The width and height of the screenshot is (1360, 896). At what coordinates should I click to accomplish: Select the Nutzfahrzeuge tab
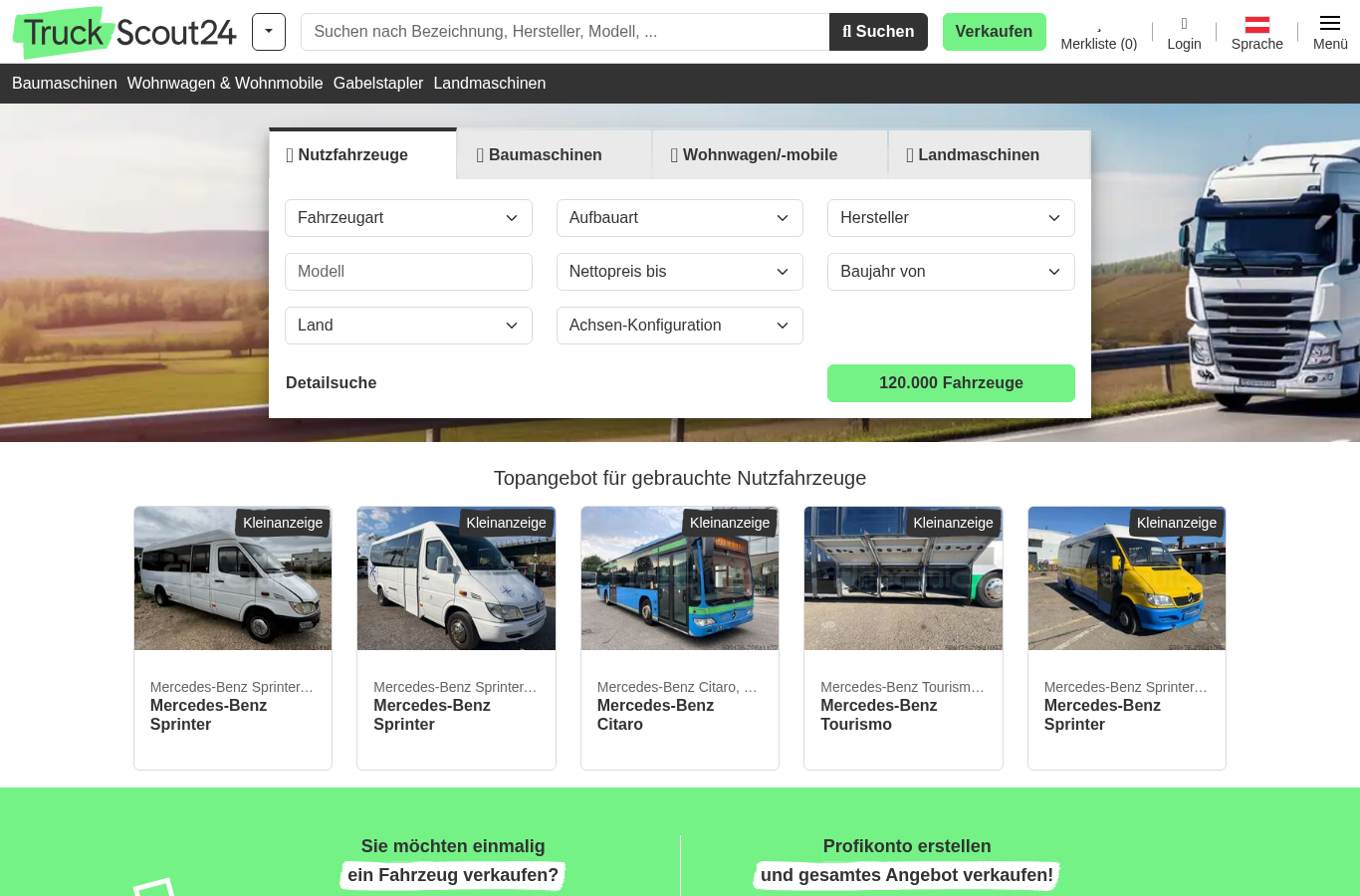362,154
